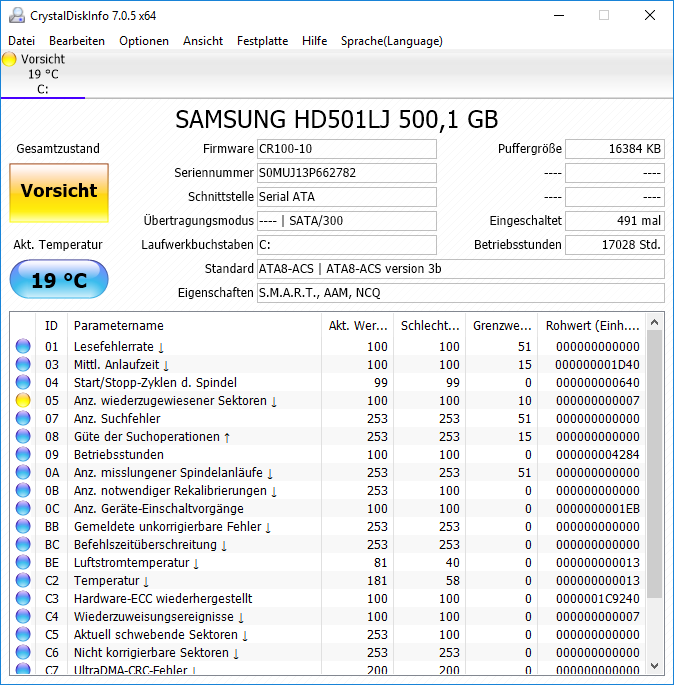Click the yellow warning icon for wiederzugewiesener Sektoren
Viewport: 674px width, 685px height.
(23, 400)
